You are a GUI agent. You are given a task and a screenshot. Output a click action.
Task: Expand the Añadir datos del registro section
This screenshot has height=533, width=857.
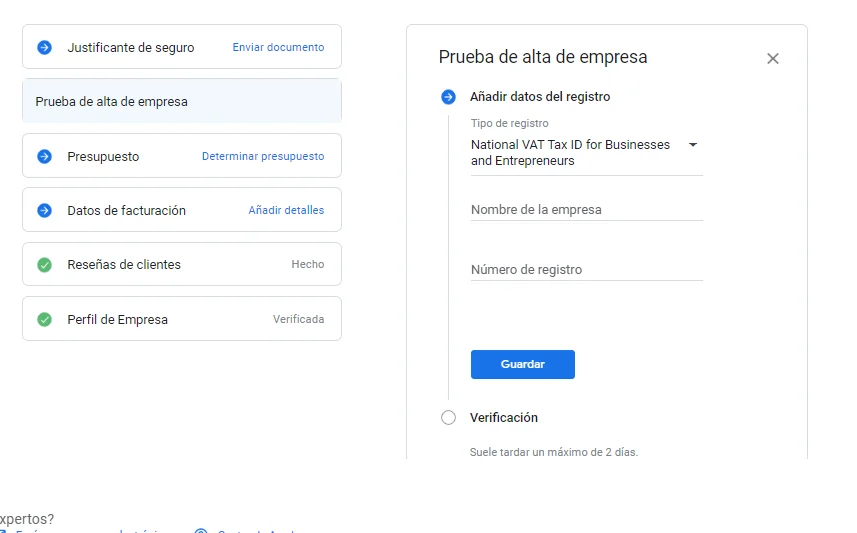(540, 97)
